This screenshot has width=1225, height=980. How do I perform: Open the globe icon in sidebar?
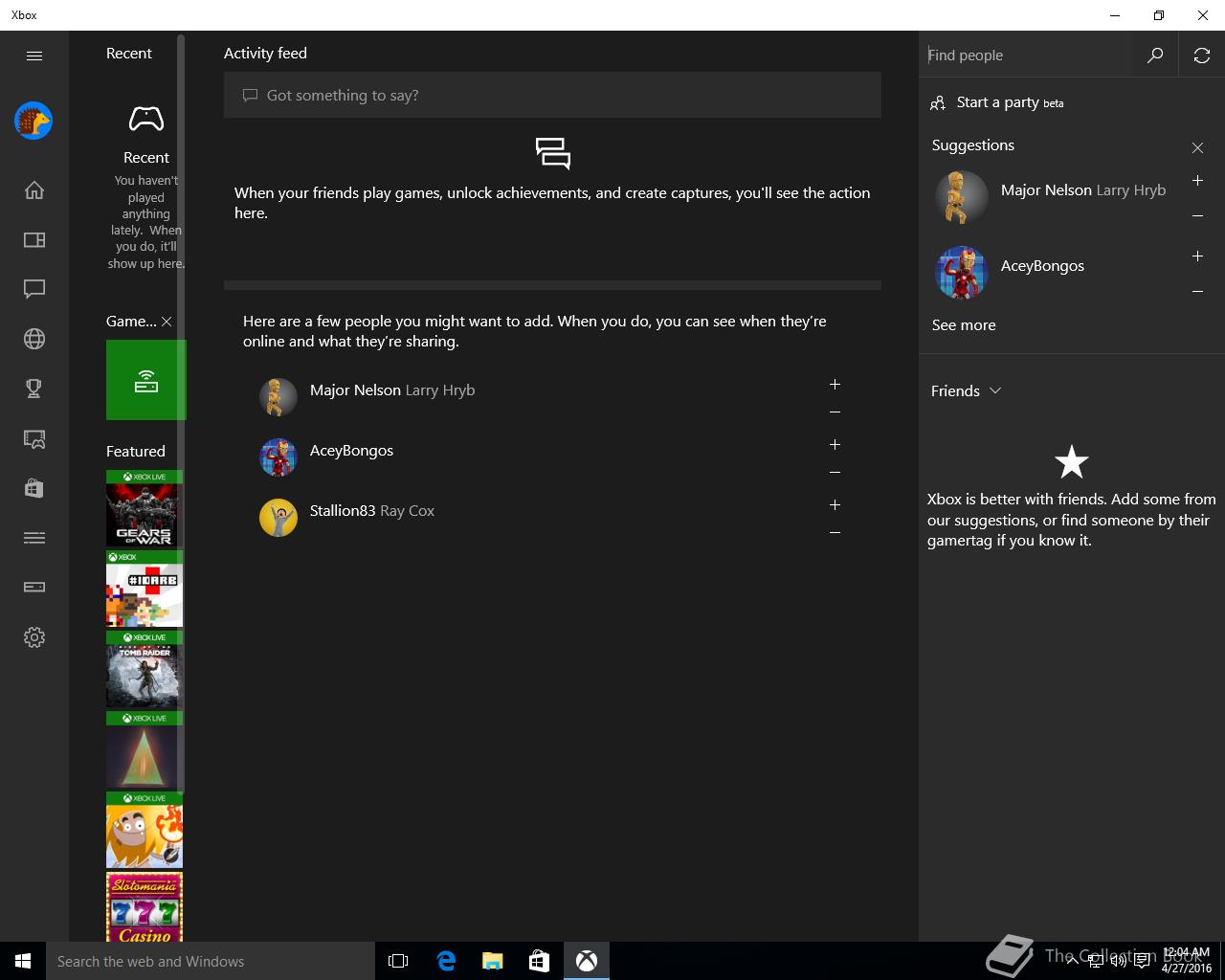[34, 339]
